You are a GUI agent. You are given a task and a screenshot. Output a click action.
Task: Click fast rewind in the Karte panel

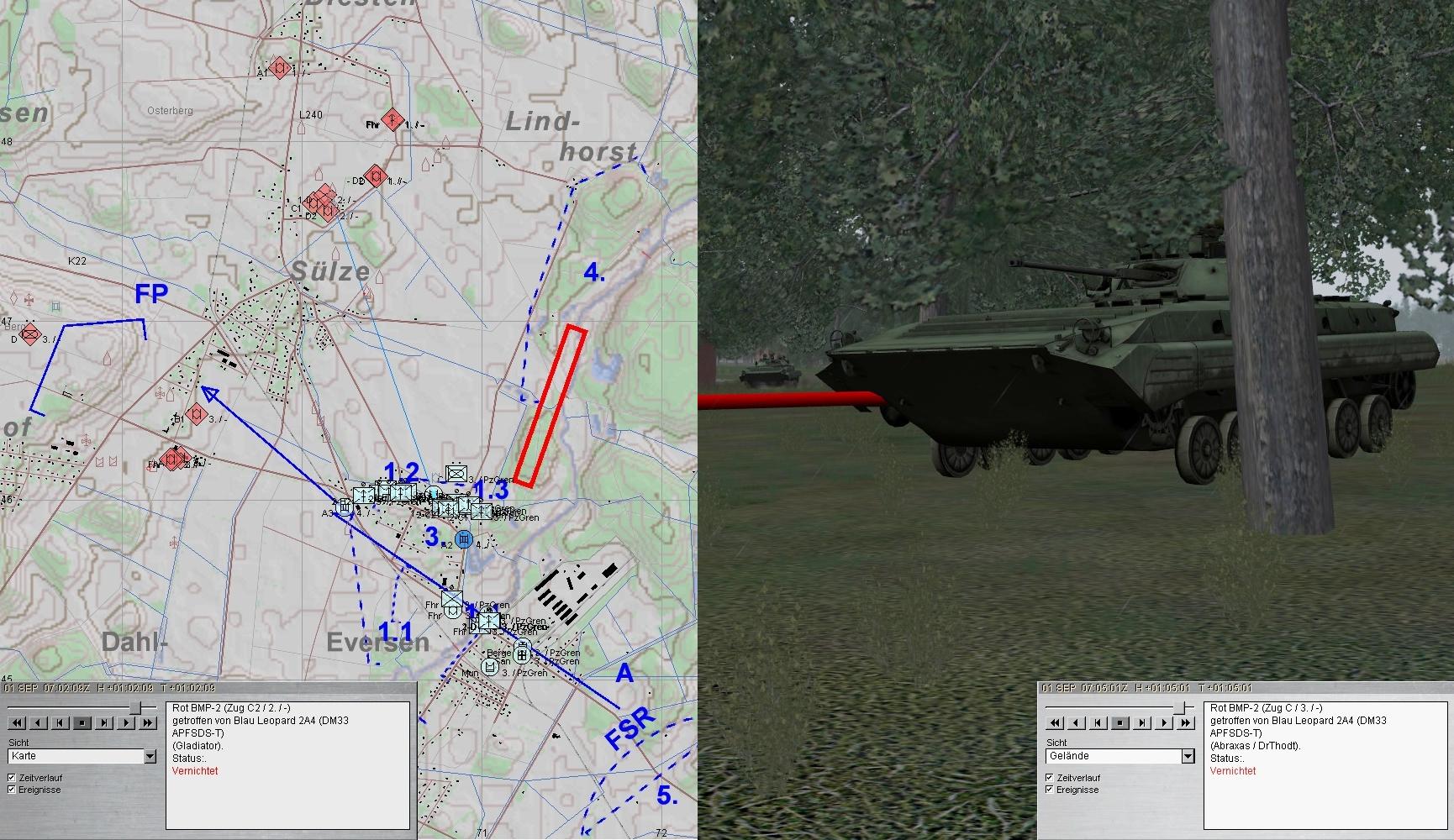16,722
